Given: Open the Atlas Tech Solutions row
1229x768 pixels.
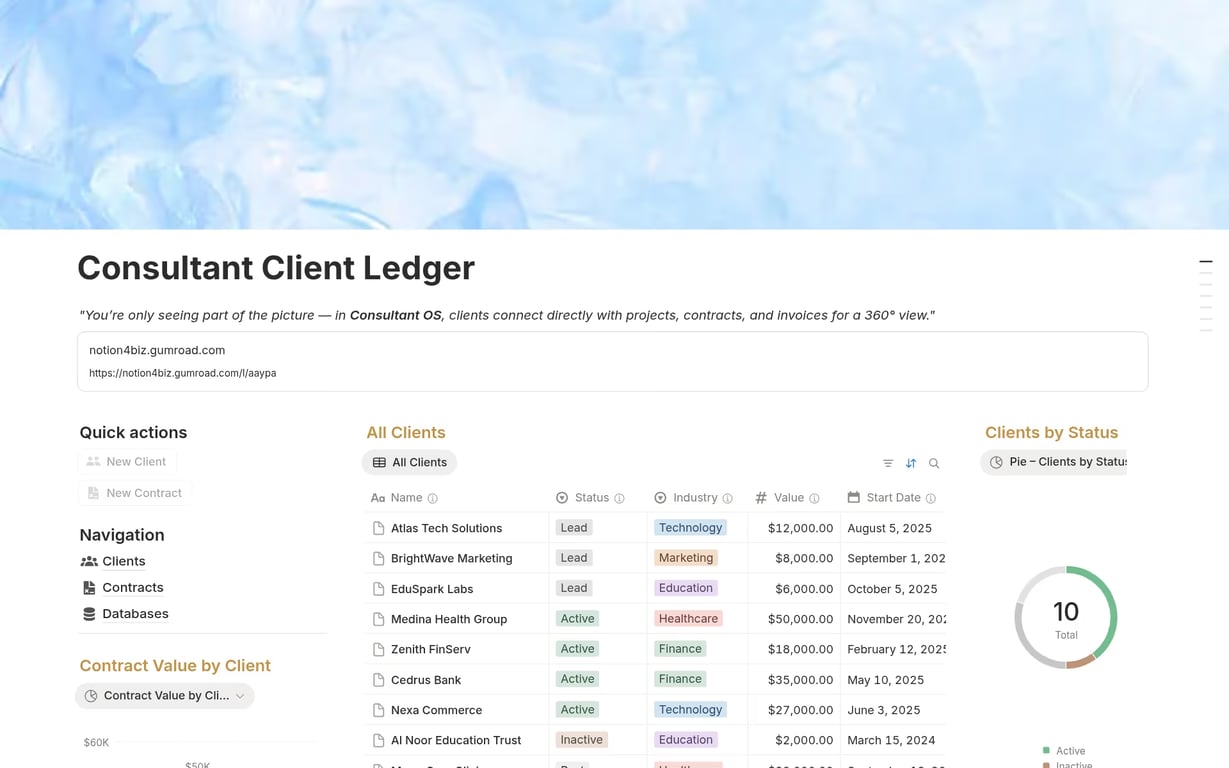Looking at the screenshot, I should (655, 528).
